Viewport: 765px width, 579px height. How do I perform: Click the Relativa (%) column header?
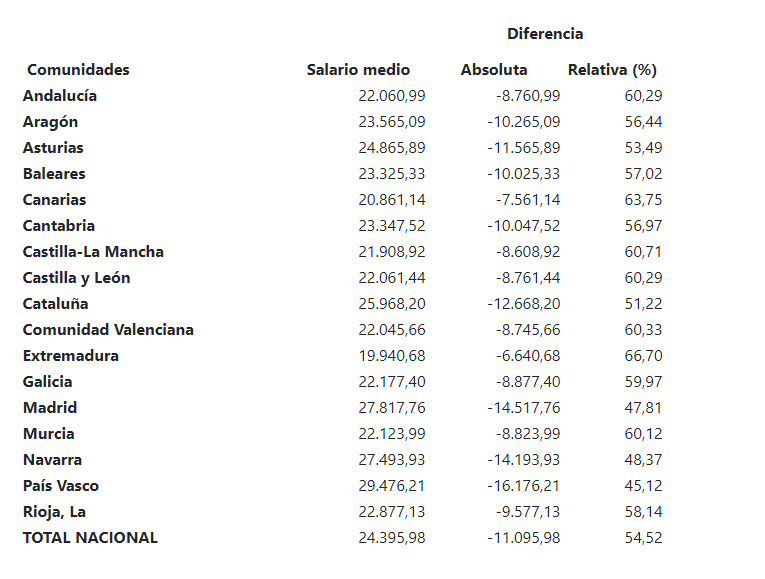click(612, 70)
